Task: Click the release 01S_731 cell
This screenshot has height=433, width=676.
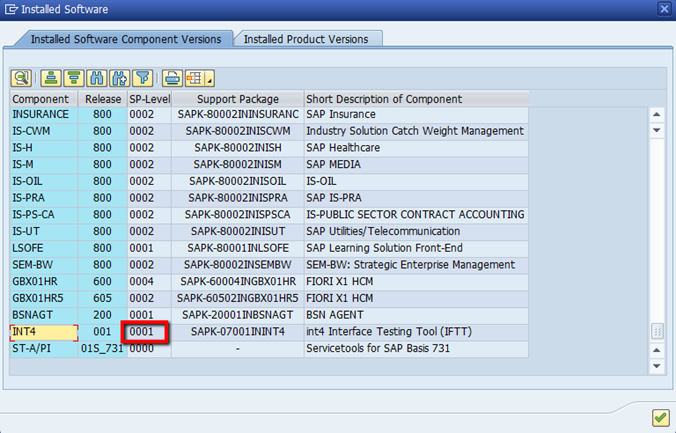Action: coord(103,348)
